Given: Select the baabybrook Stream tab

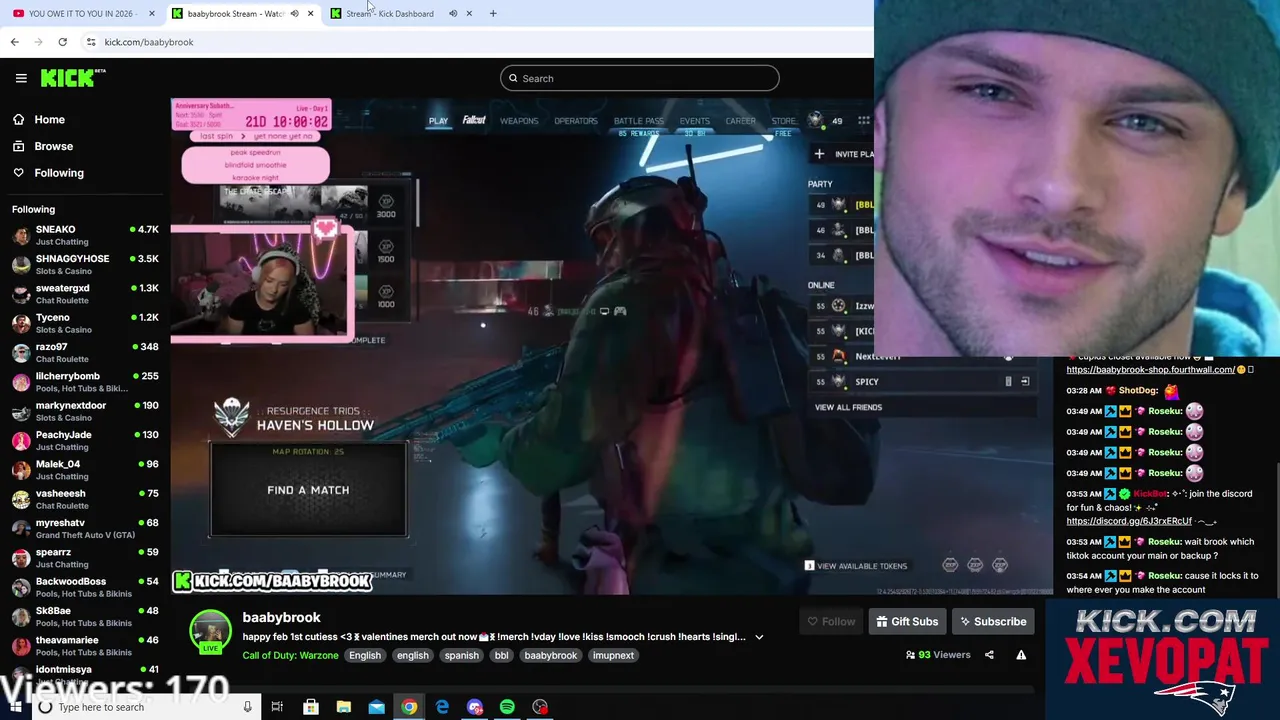Looking at the screenshot, I should (235, 13).
